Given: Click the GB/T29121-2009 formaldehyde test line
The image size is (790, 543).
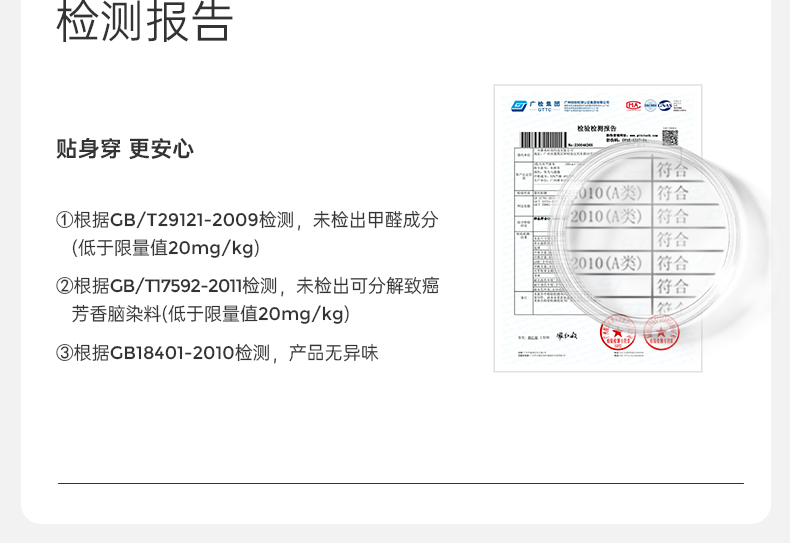Looking at the screenshot, I should [247, 220].
